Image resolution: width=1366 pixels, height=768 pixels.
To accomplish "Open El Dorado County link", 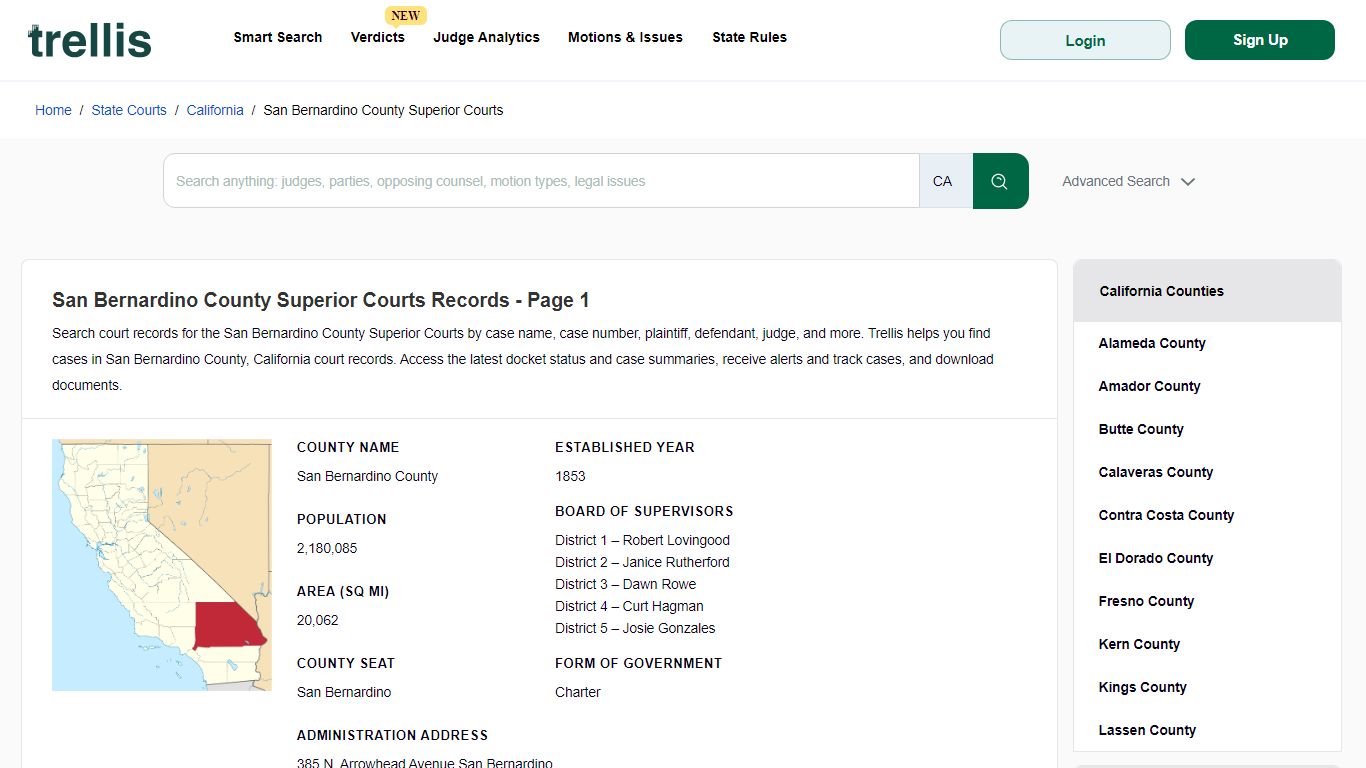I will click(x=1156, y=558).
